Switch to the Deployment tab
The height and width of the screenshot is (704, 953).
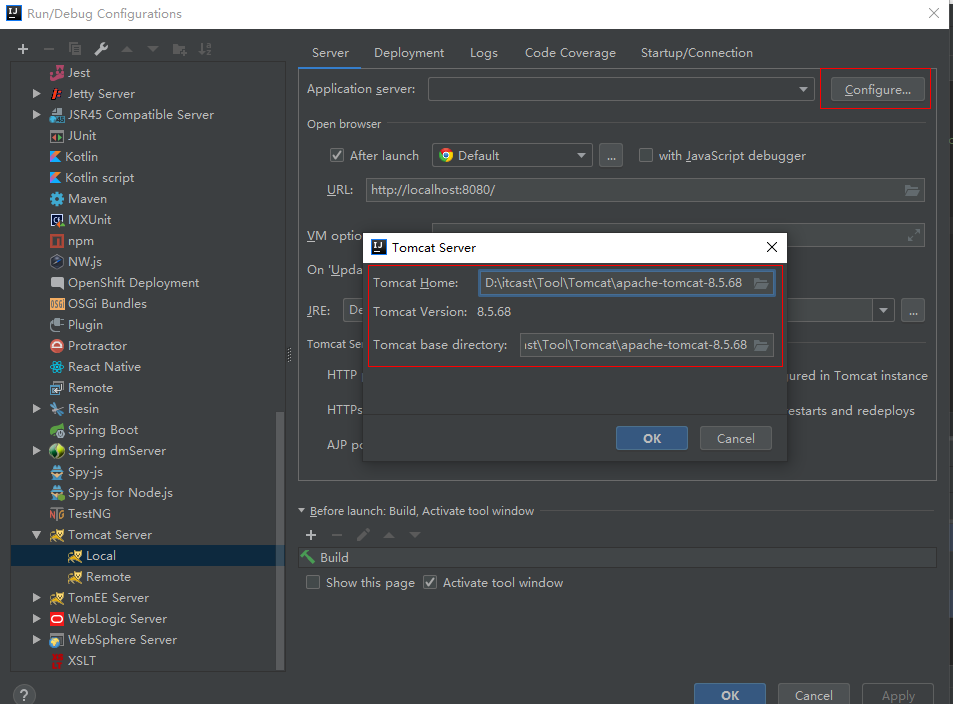[409, 53]
